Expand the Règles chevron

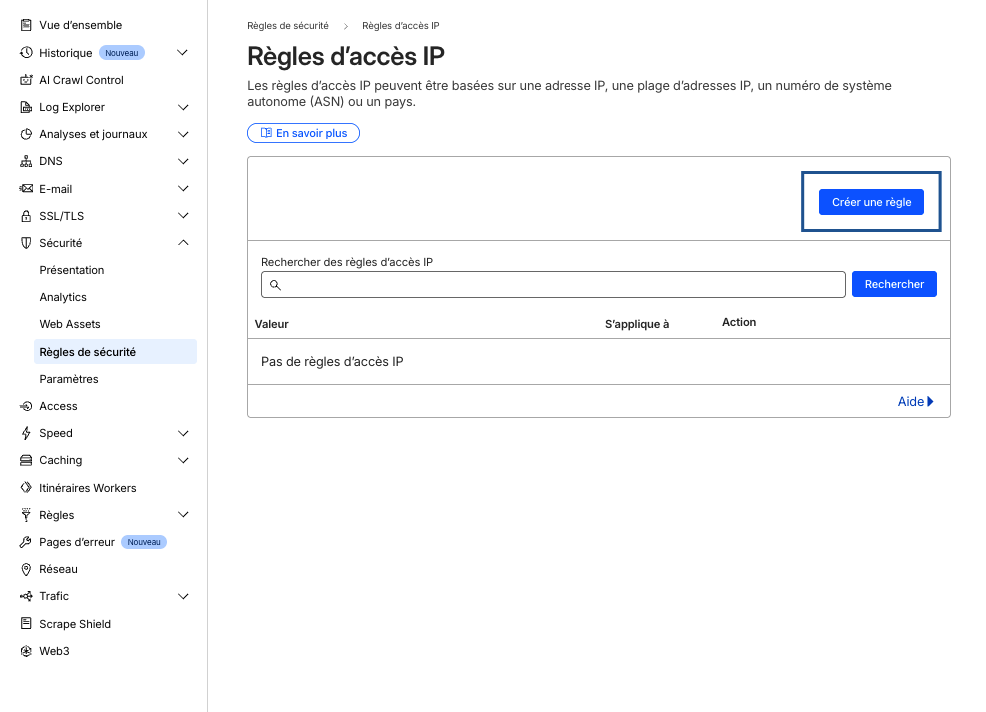[183, 515]
